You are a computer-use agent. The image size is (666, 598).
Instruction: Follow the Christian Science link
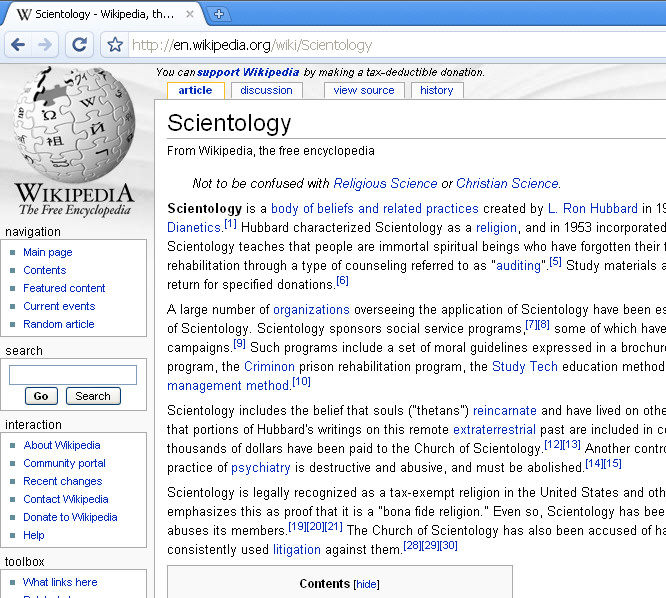[507, 183]
